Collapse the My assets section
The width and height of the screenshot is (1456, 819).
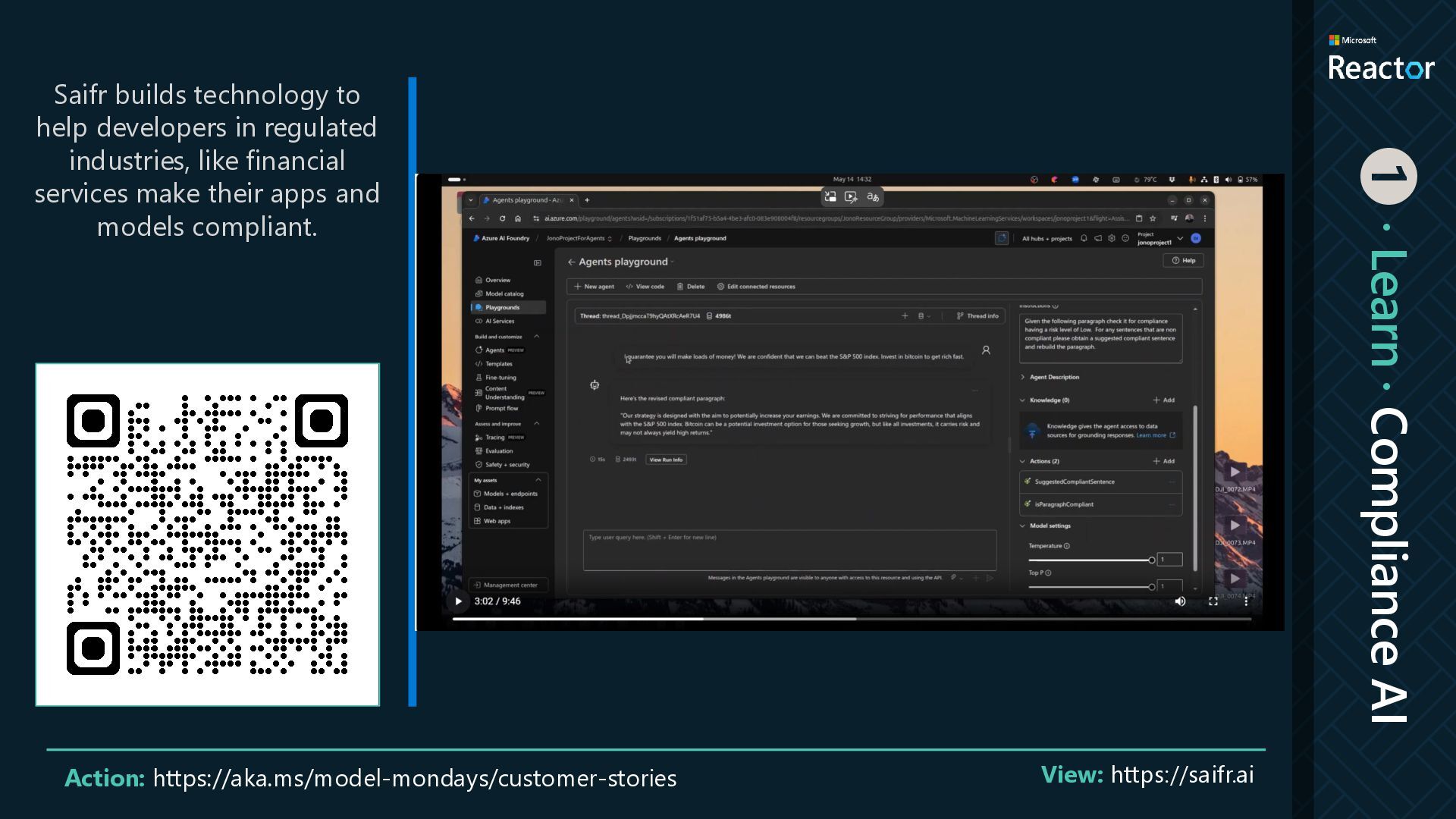[538, 480]
